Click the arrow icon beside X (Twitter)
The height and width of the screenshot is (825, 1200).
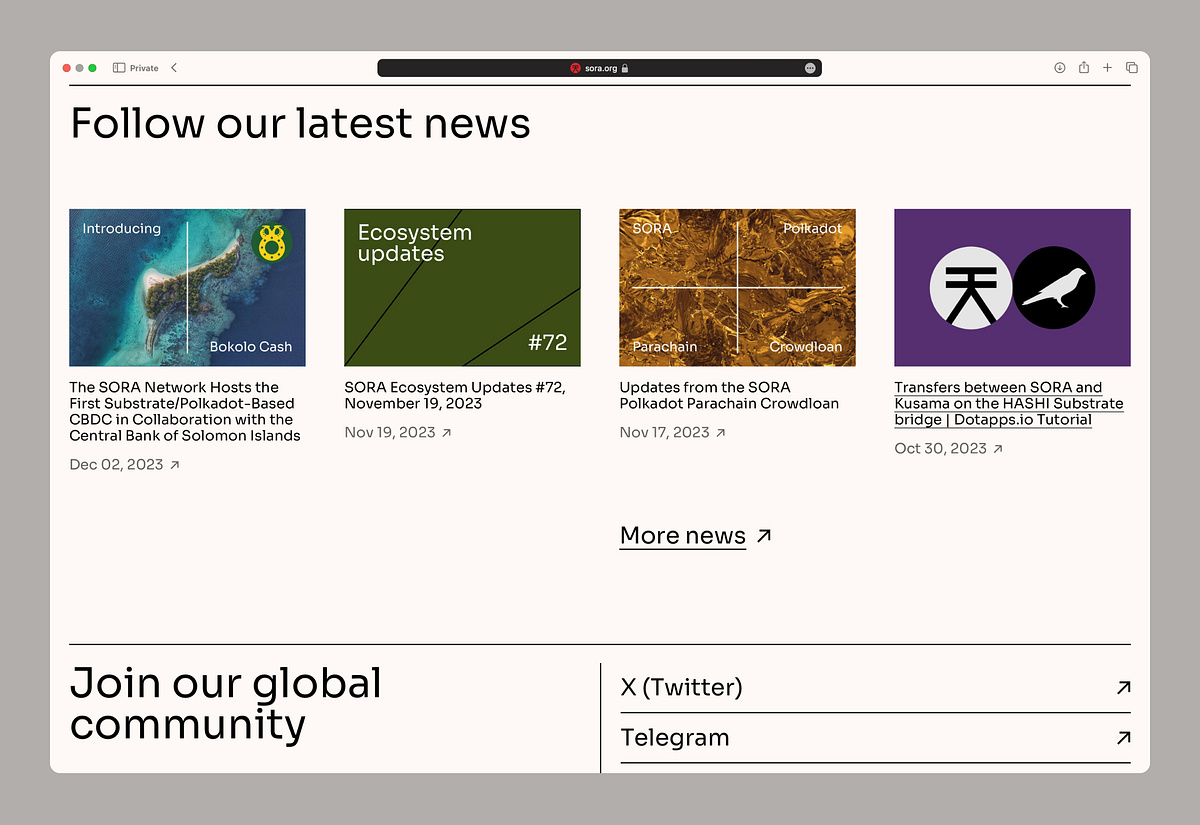point(1123,688)
